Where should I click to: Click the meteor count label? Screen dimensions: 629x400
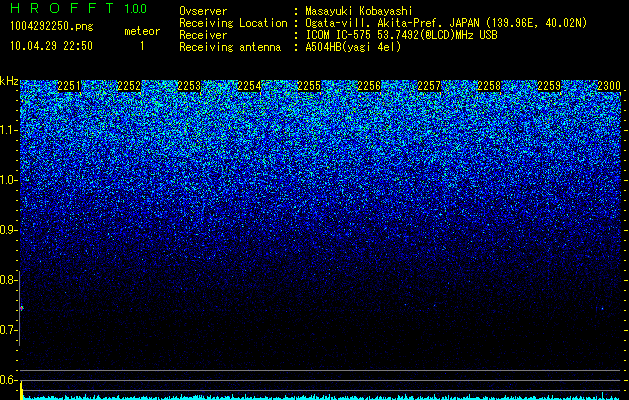[x=142, y=31]
